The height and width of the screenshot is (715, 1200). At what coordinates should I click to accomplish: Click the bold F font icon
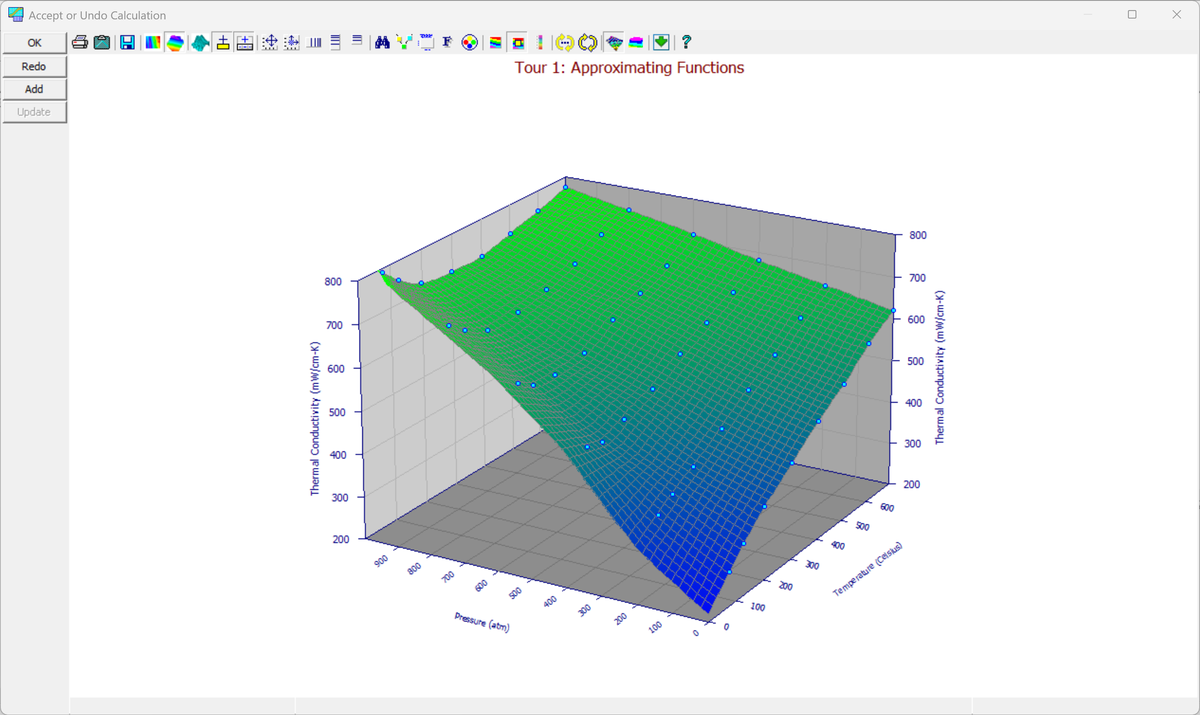(447, 42)
